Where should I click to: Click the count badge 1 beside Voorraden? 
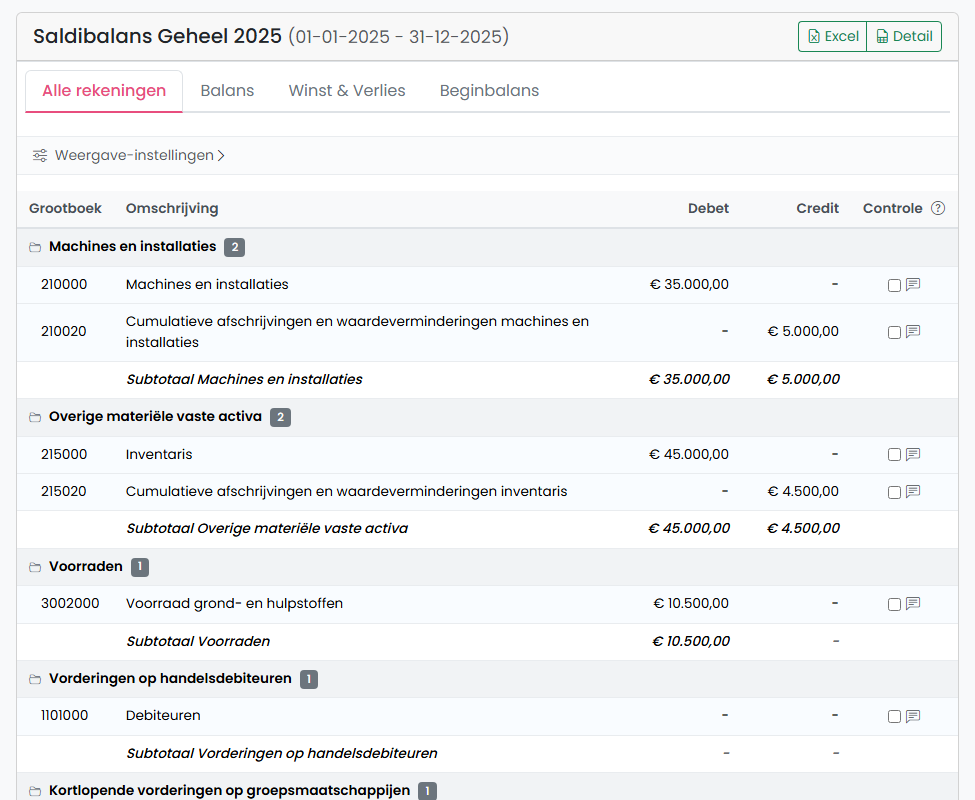pos(140,567)
